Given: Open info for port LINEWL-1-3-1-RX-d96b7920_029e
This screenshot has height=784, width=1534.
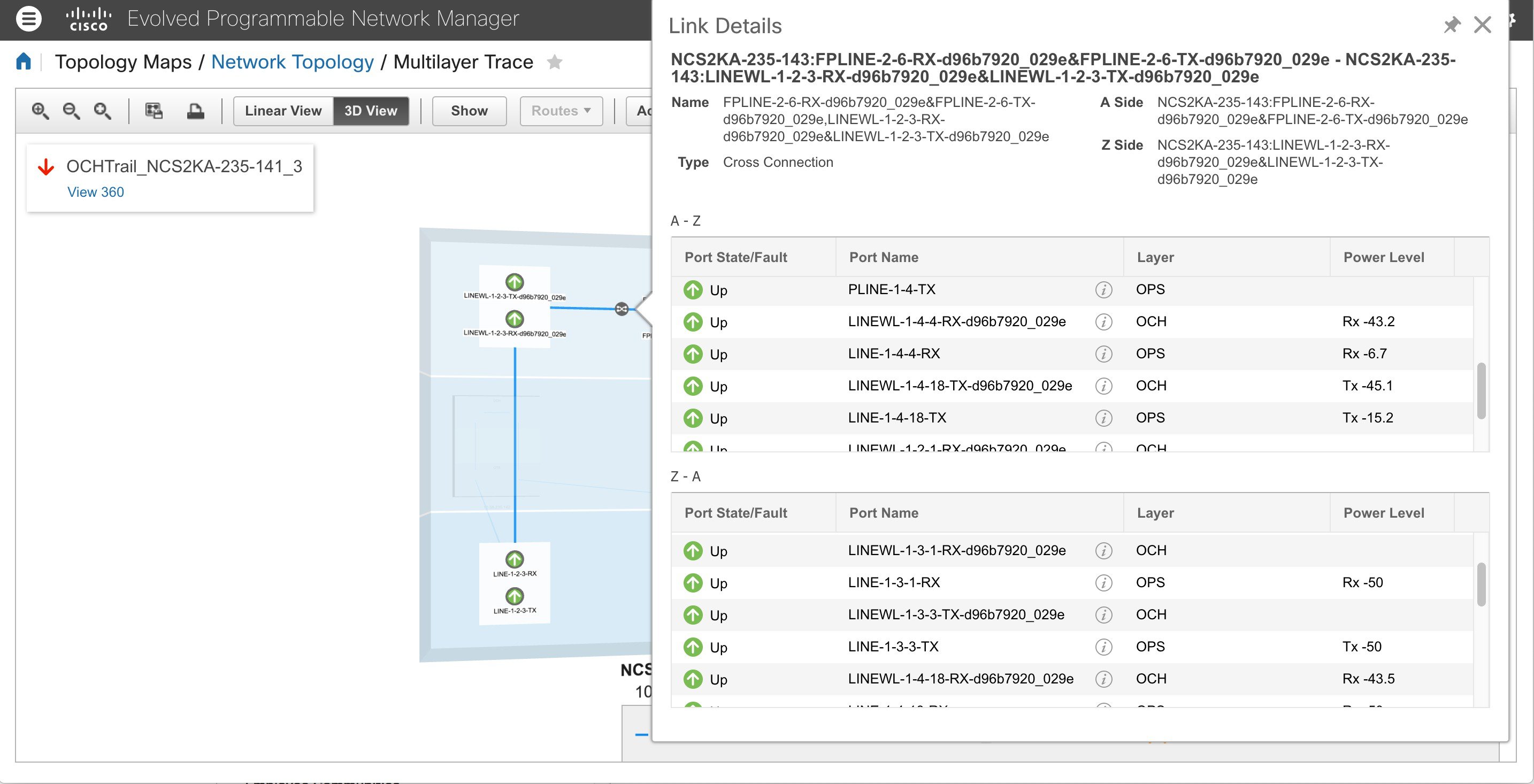Looking at the screenshot, I should 1103,551.
